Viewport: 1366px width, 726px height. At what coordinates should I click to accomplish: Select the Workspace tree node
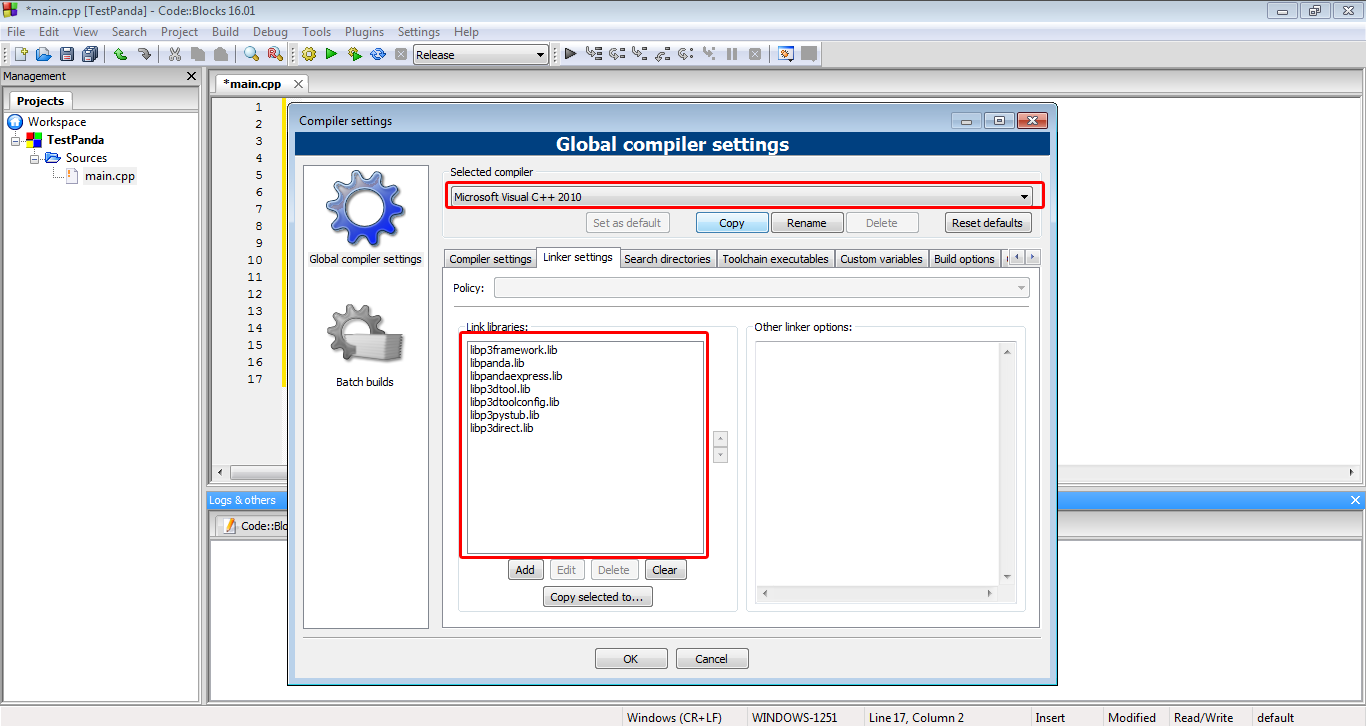pos(56,122)
